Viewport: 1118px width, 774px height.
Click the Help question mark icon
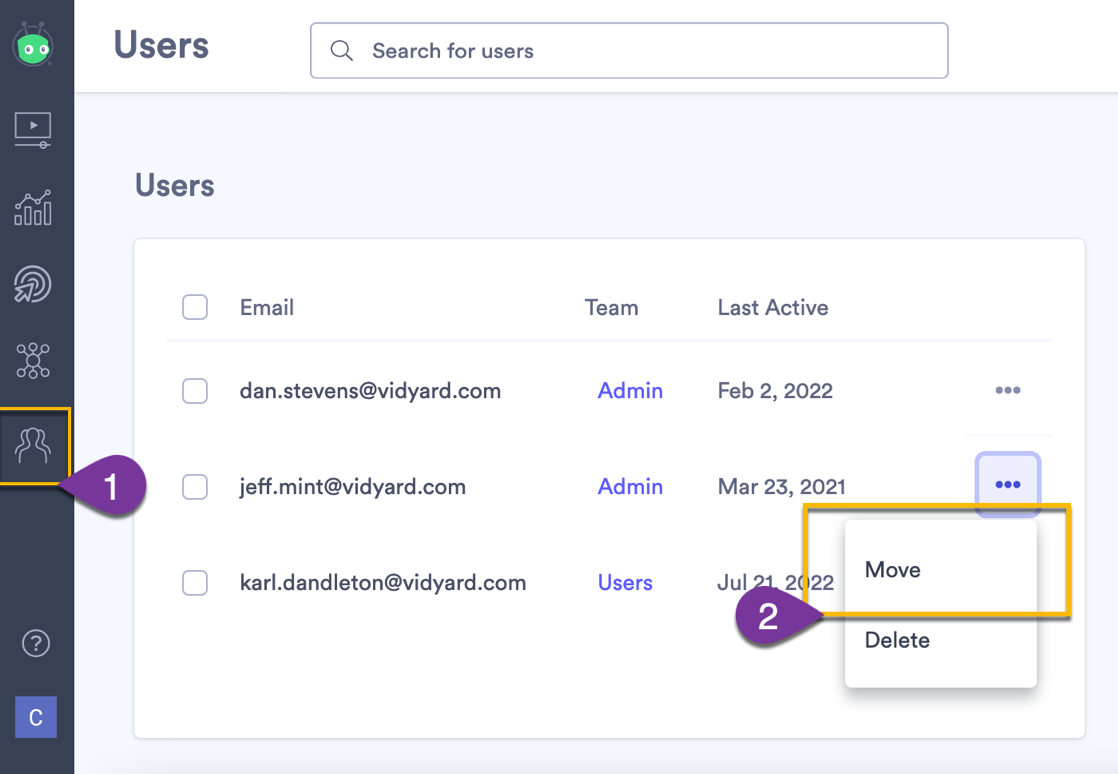coord(35,644)
